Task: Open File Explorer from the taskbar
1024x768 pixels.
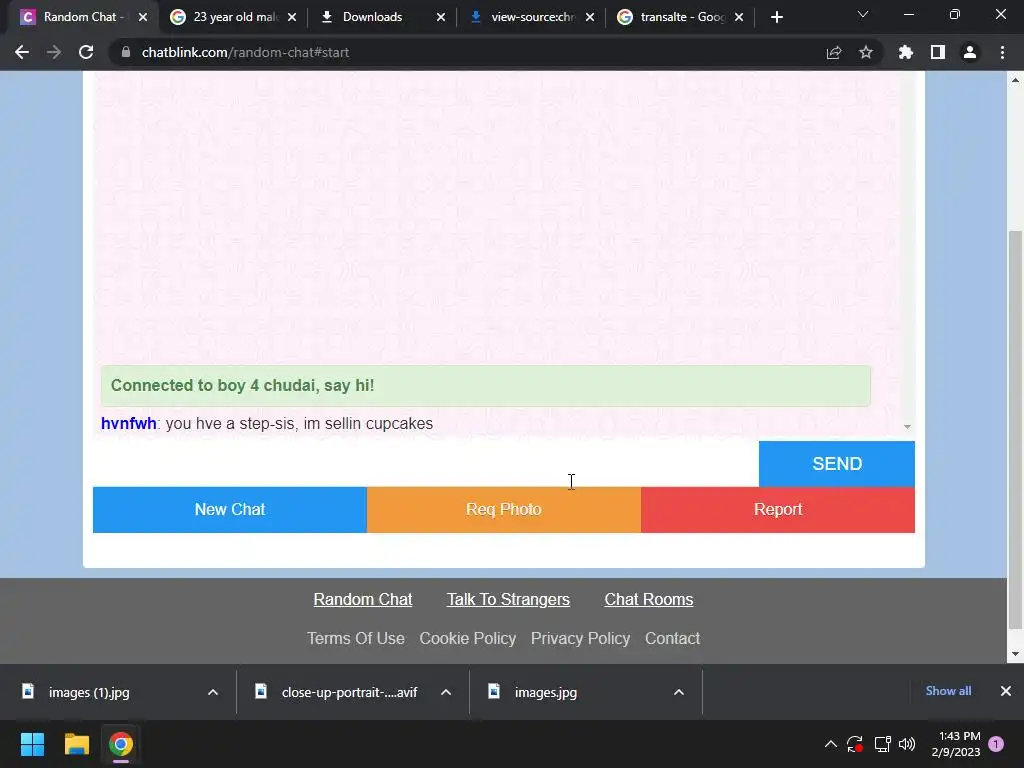Action: [76, 744]
